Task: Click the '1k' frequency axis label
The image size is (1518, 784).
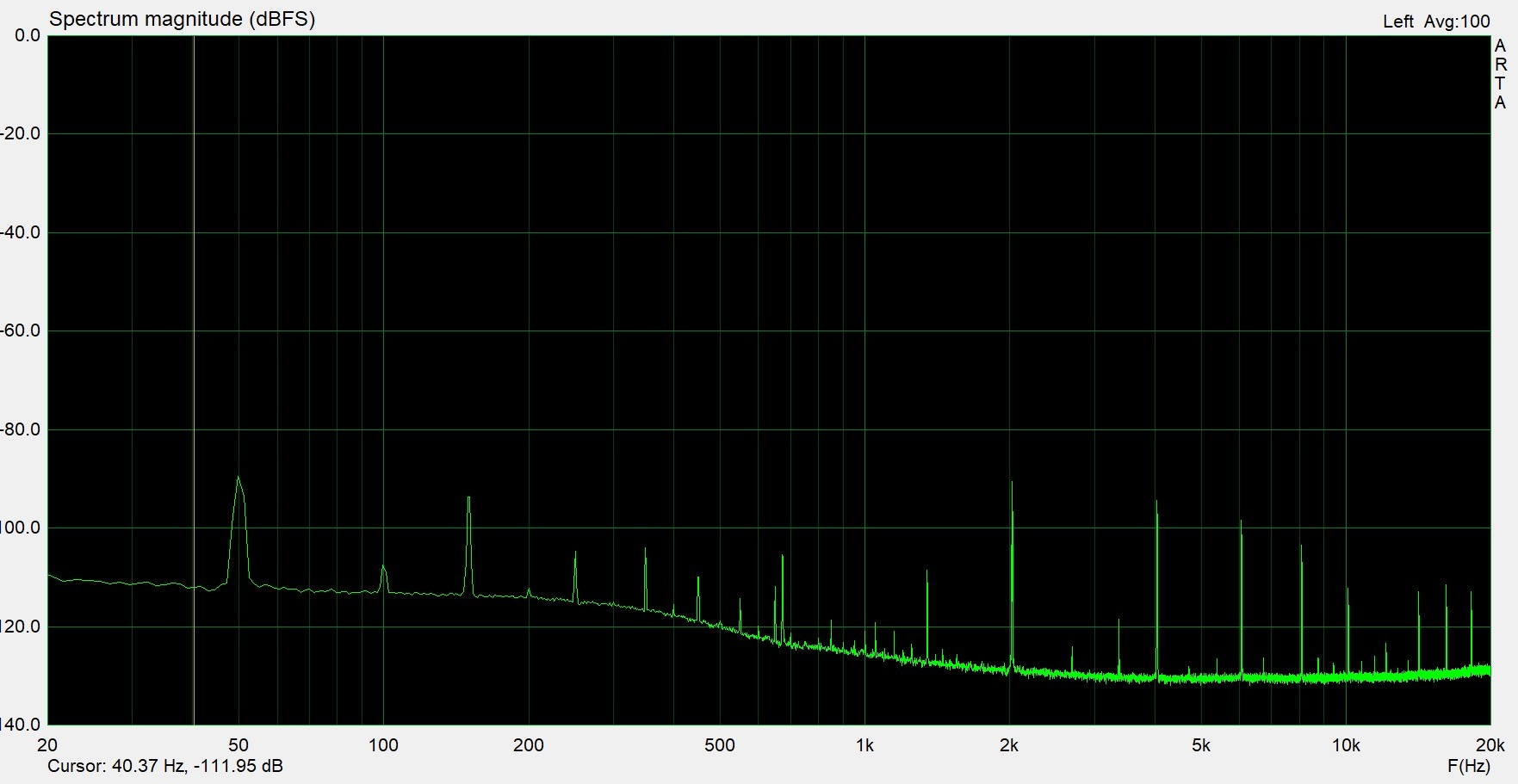Action: pos(864,745)
